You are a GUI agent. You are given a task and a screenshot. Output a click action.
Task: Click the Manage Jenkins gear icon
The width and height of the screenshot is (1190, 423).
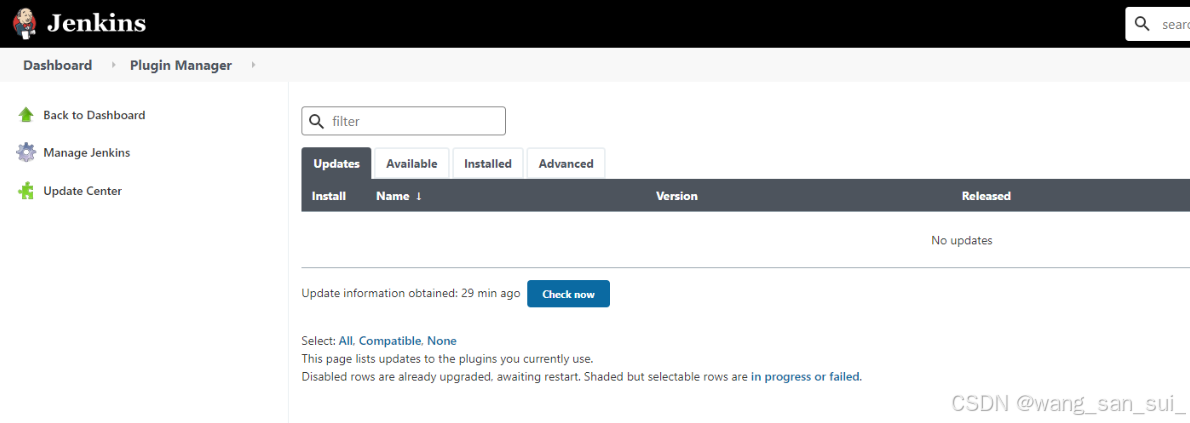(26, 153)
